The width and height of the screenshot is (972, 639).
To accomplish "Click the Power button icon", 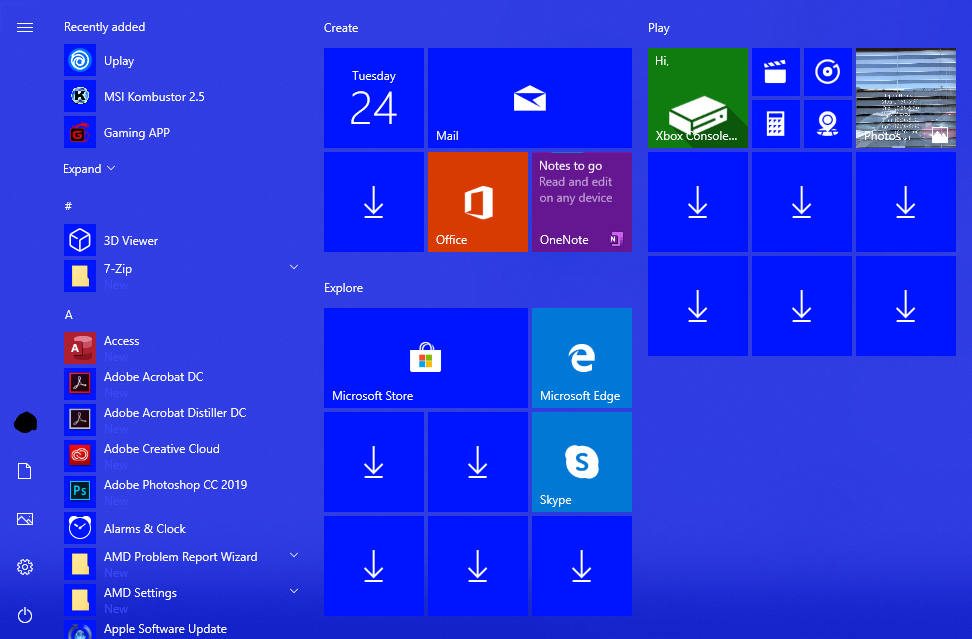I will point(25,615).
